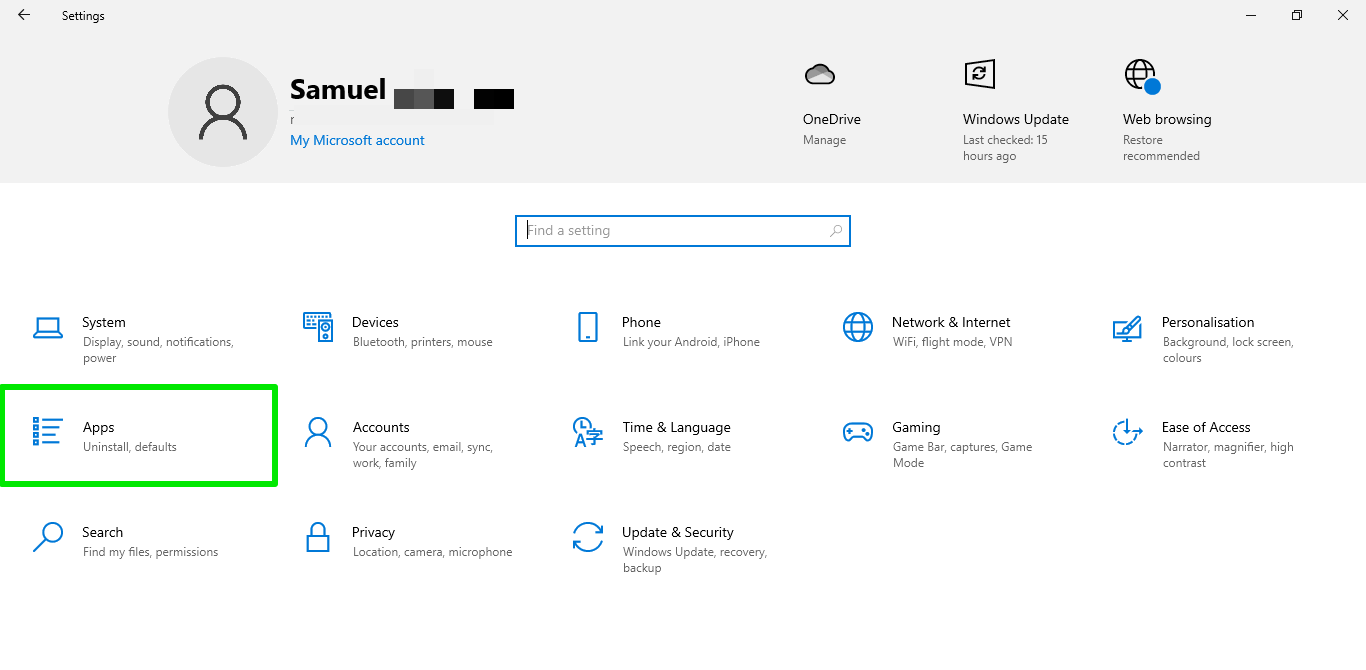Viewport: 1366px width, 670px height.
Task: Click the Personalisation paintbrush icon
Action: (1127, 327)
